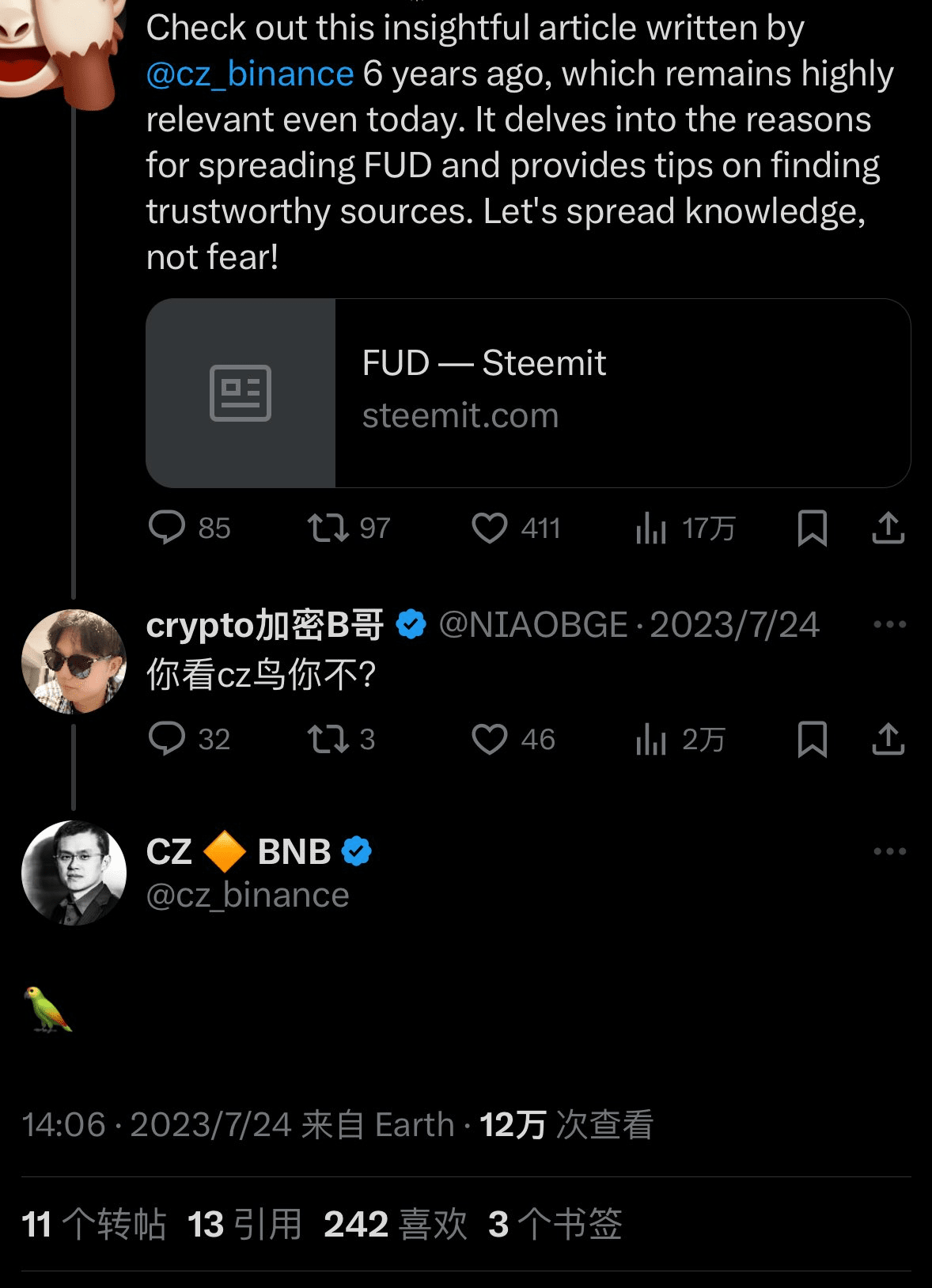Open the @cz_binance mention link
The image size is (932, 1288).
click(250, 74)
